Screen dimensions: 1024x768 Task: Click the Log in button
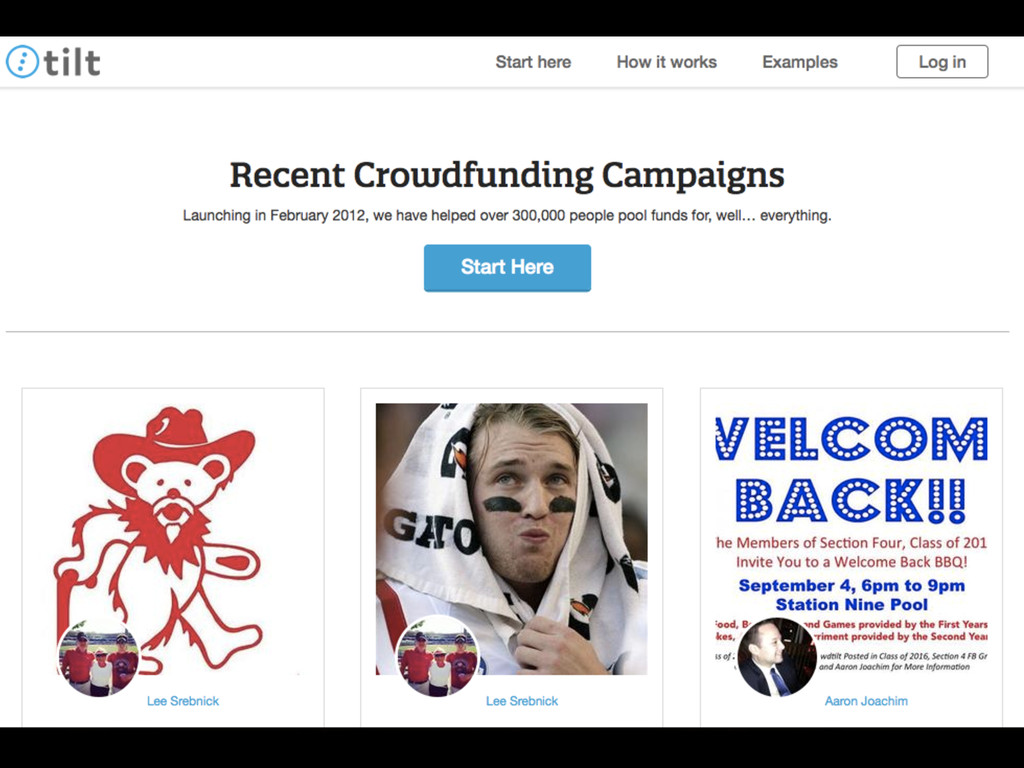coord(942,61)
